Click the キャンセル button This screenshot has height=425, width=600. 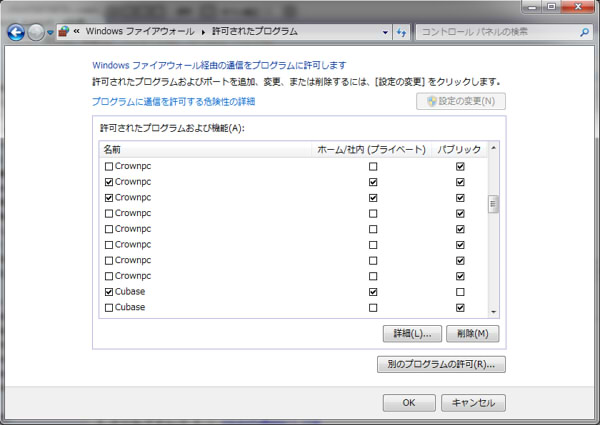pyautogui.click(x=473, y=403)
